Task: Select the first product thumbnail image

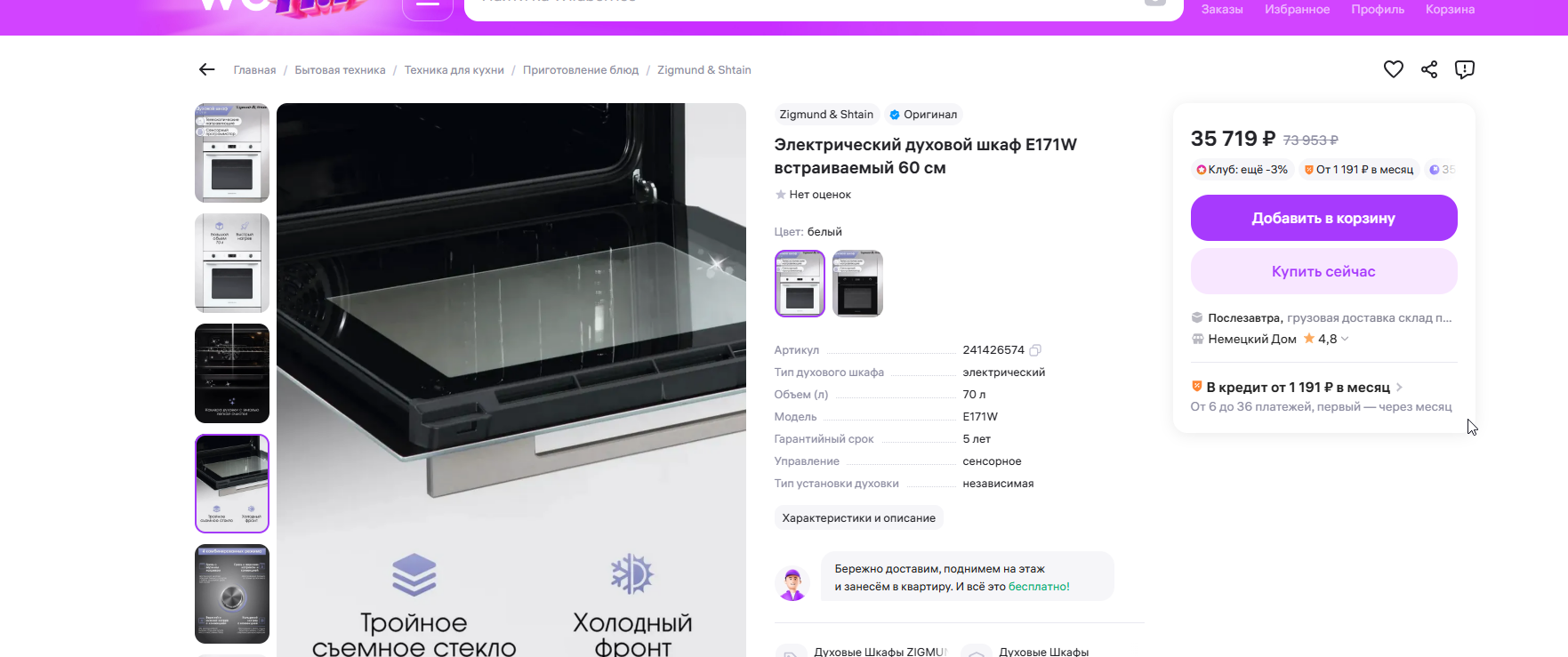Action: point(232,153)
